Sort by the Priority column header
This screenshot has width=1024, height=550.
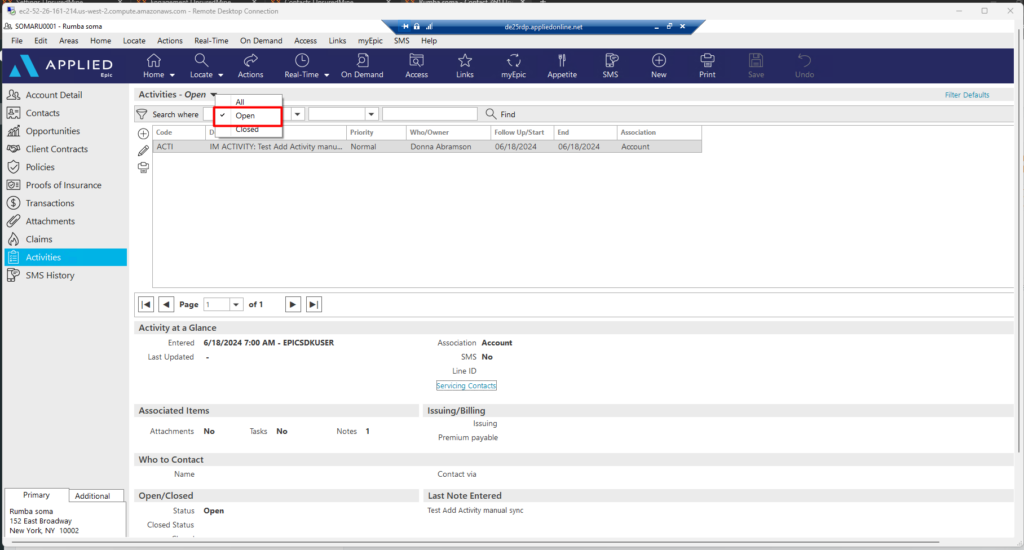pos(375,133)
